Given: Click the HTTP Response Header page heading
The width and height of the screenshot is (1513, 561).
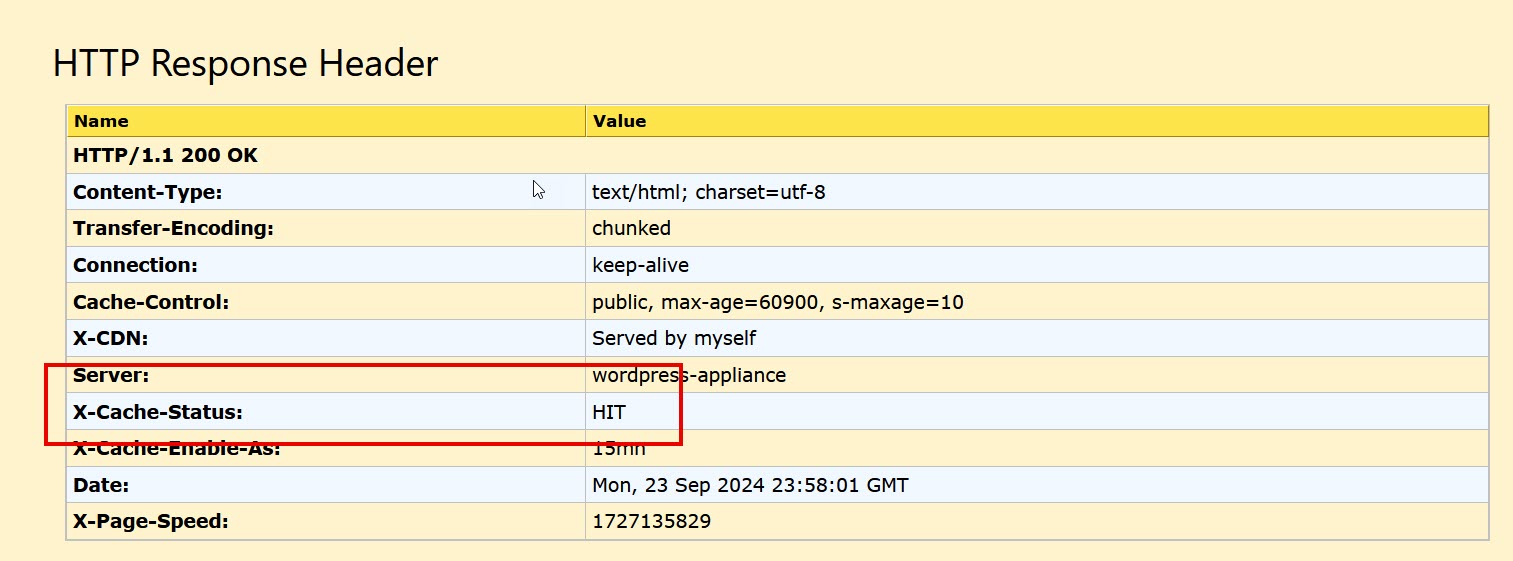Looking at the screenshot, I should pos(245,64).
